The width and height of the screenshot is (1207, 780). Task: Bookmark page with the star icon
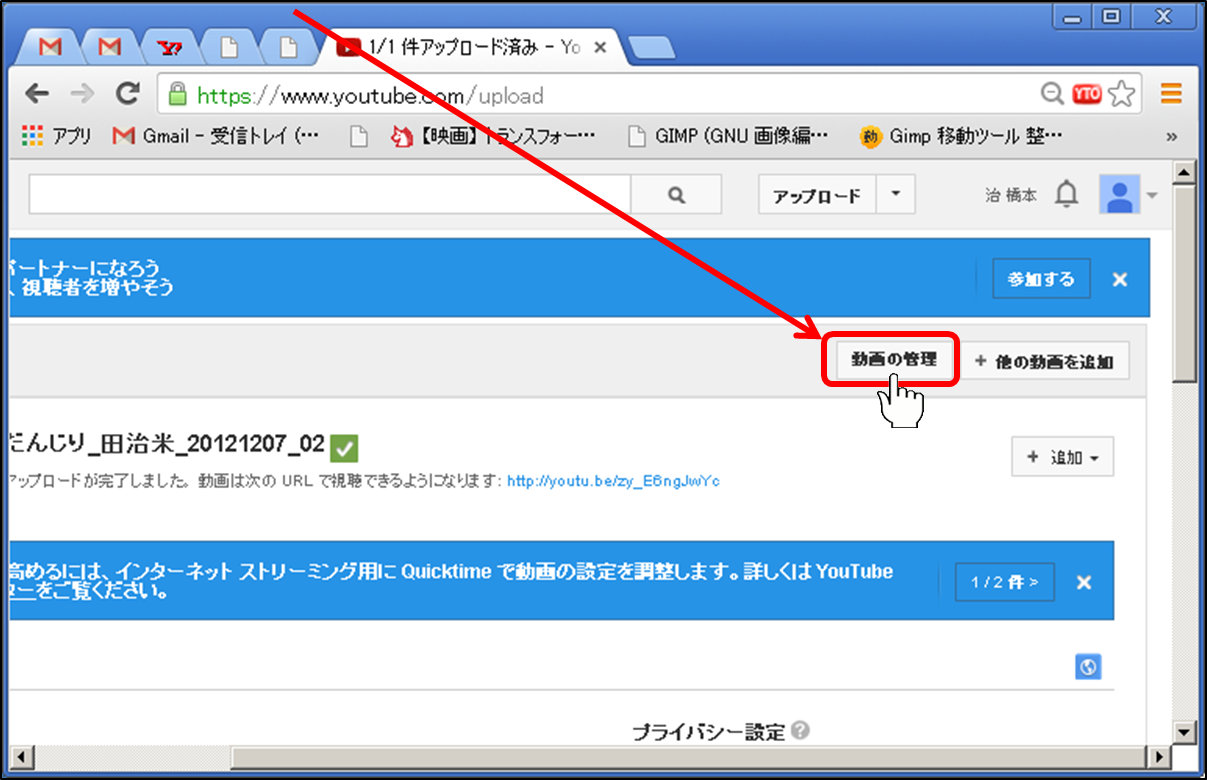click(1122, 95)
